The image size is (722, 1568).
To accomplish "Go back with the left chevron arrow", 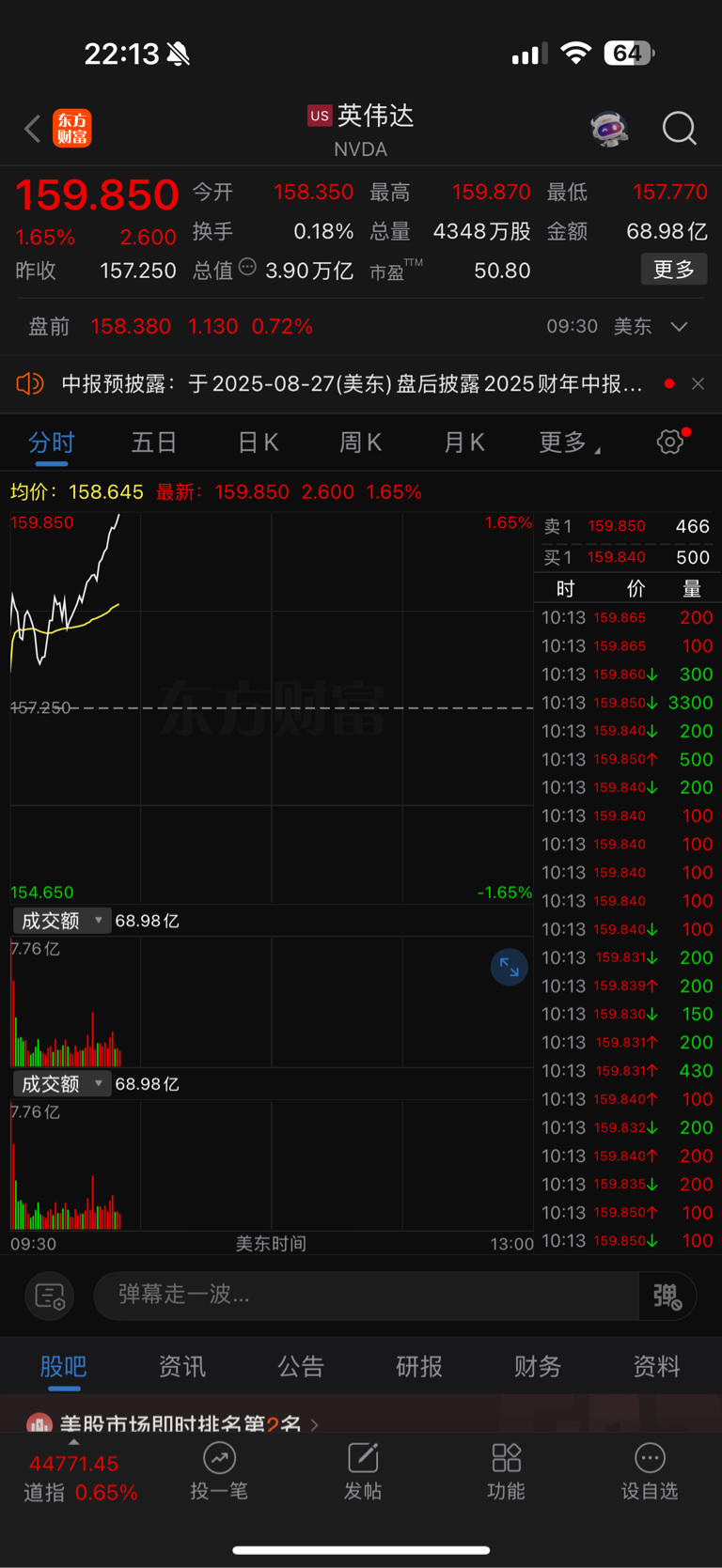I will tap(33, 128).
